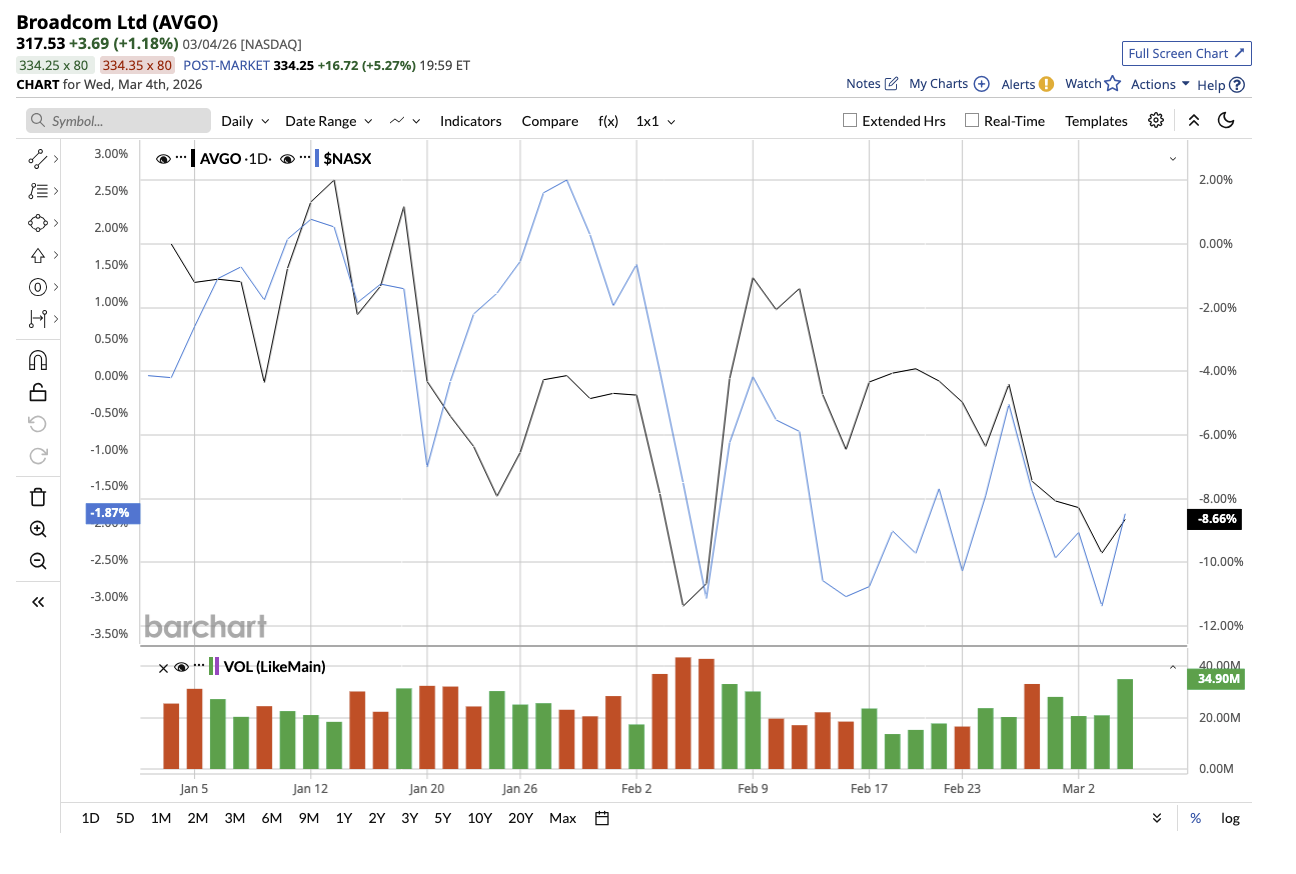Click the Watch star icon

tap(1112, 84)
